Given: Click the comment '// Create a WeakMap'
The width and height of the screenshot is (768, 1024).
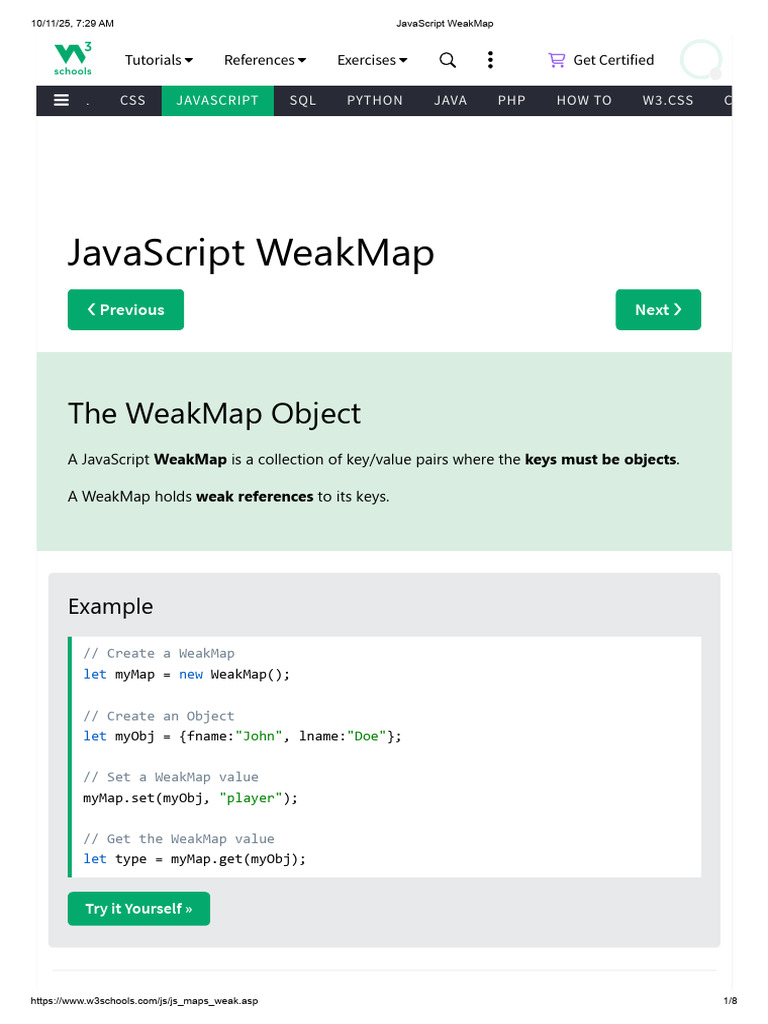Looking at the screenshot, I should tap(159, 654).
